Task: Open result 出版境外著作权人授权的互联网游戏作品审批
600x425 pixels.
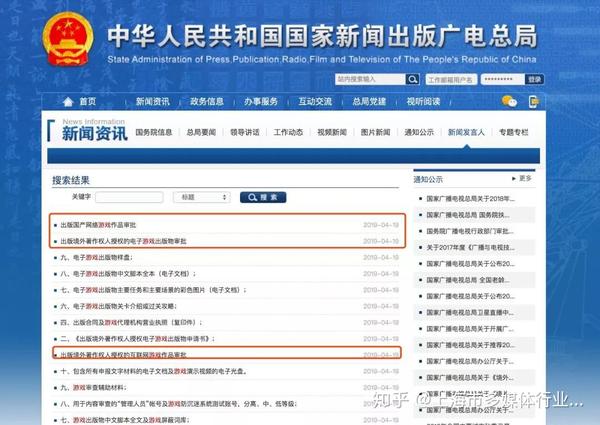Action: tap(123, 355)
